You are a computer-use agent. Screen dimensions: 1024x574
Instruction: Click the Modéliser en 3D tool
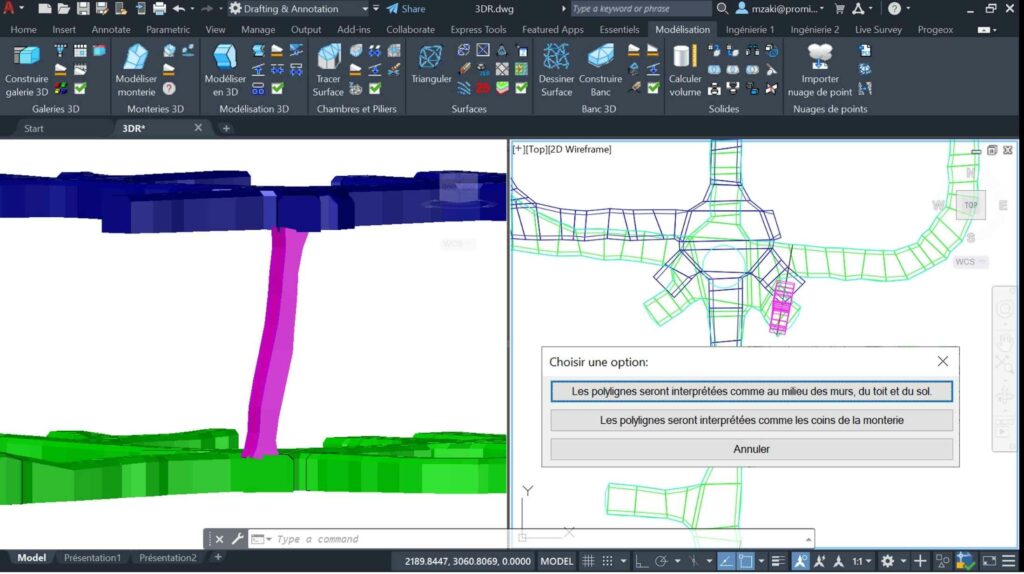click(225, 71)
